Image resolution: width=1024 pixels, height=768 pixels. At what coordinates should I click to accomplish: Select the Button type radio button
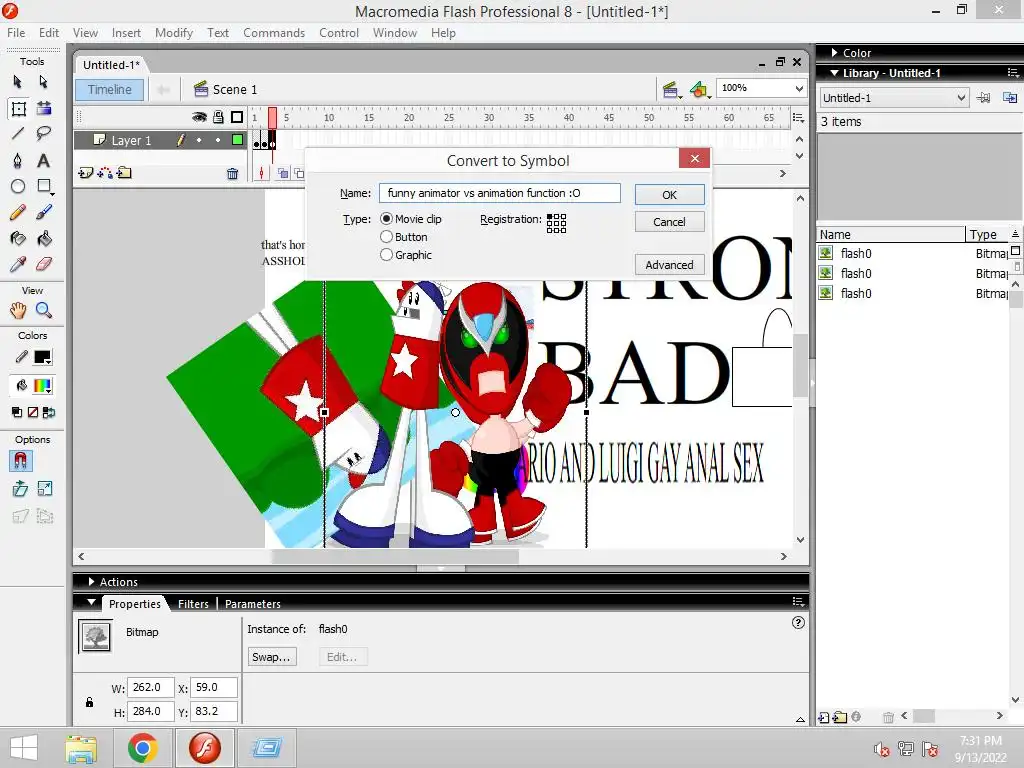coord(387,236)
